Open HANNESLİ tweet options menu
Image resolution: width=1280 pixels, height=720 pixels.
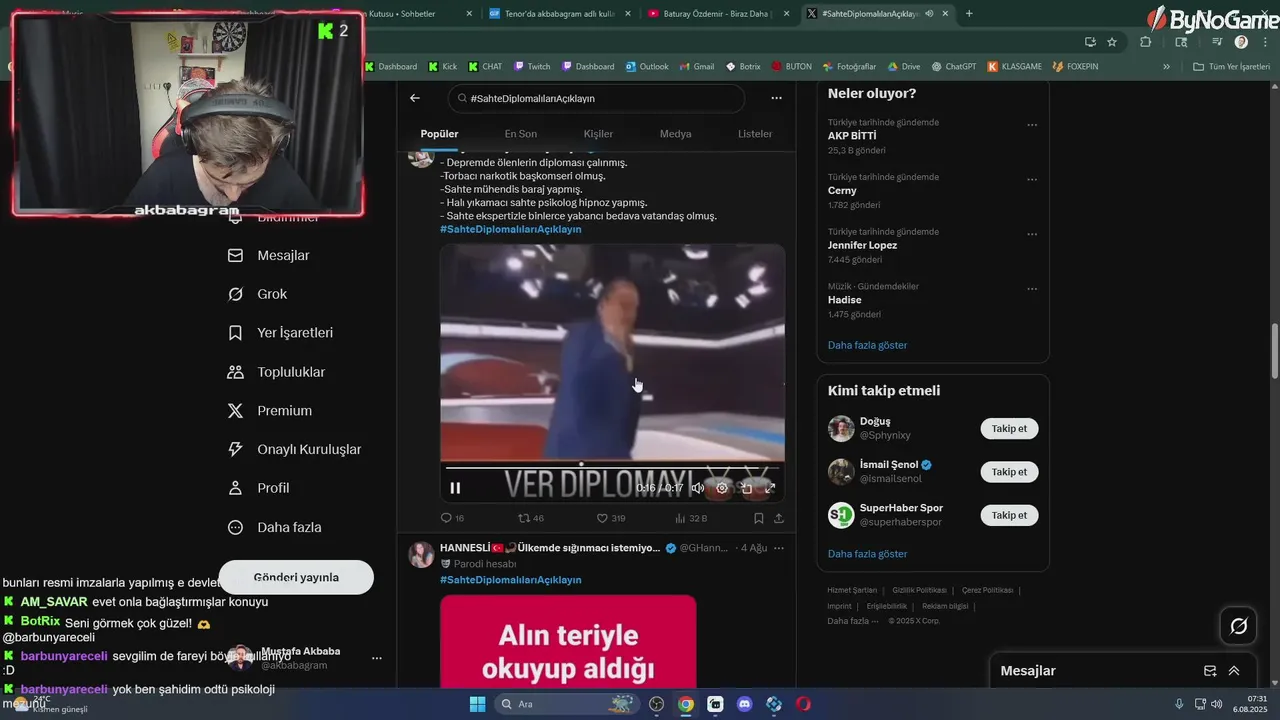pos(779,548)
